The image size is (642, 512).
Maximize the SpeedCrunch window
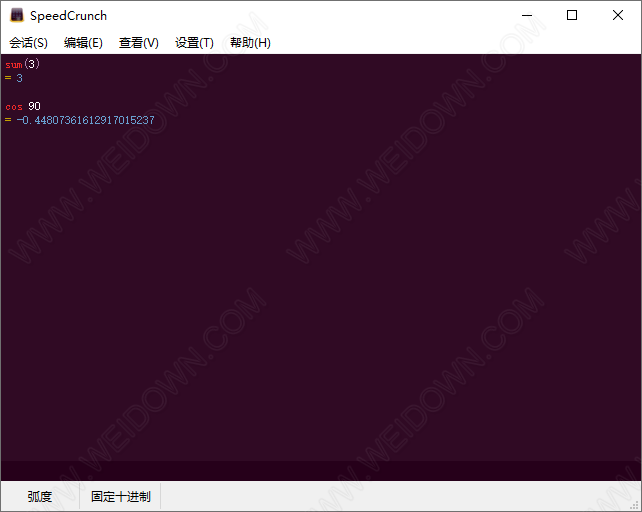[x=572, y=15]
